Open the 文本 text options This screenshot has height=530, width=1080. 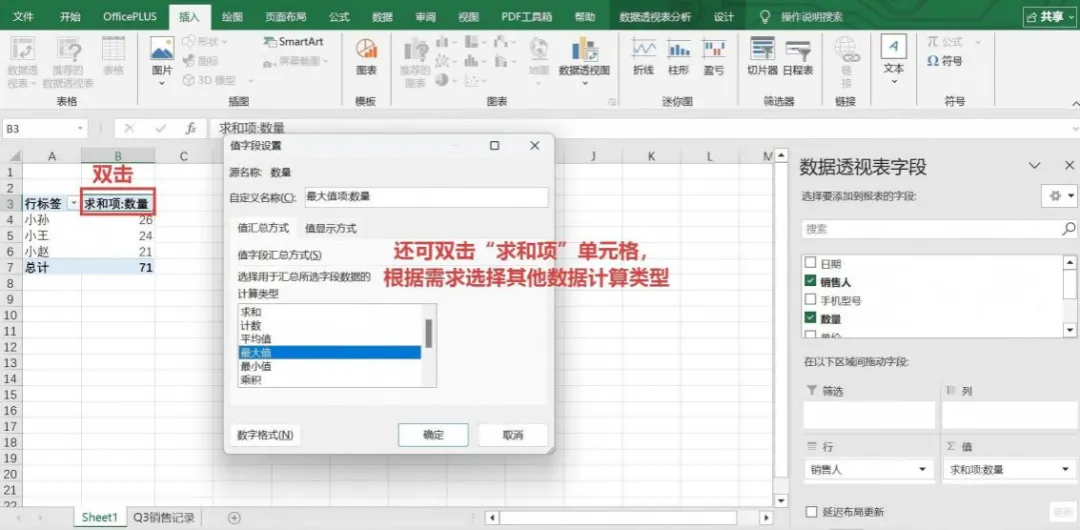[893, 58]
